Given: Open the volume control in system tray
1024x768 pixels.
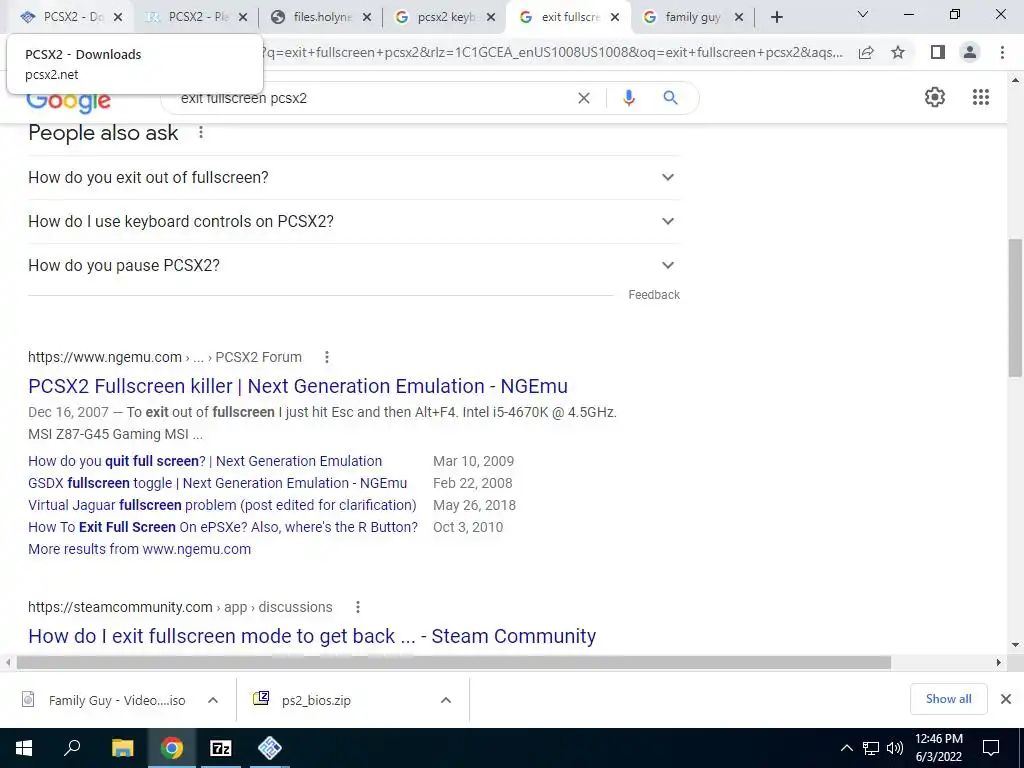Looking at the screenshot, I should pos(895,748).
